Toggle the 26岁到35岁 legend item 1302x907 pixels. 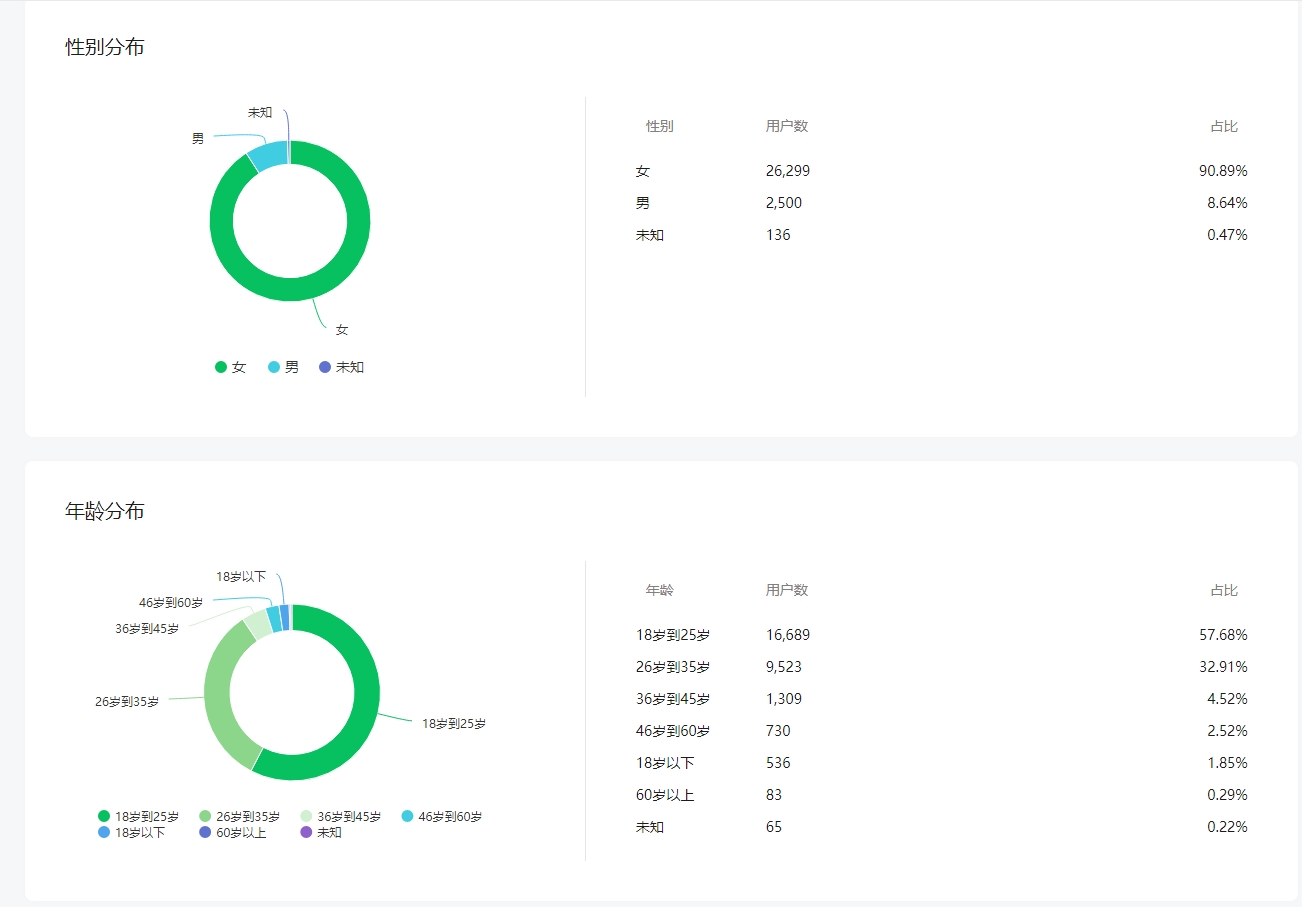point(240,817)
